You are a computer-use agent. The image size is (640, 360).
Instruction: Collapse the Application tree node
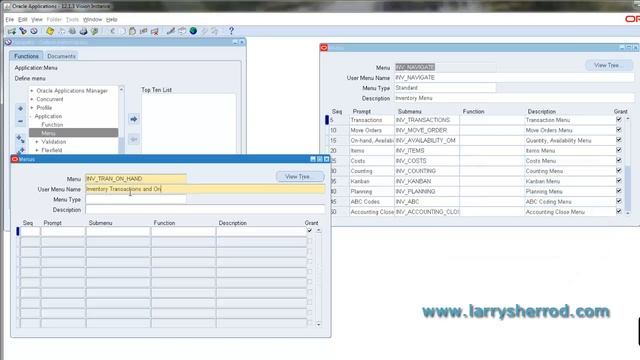click(31, 116)
